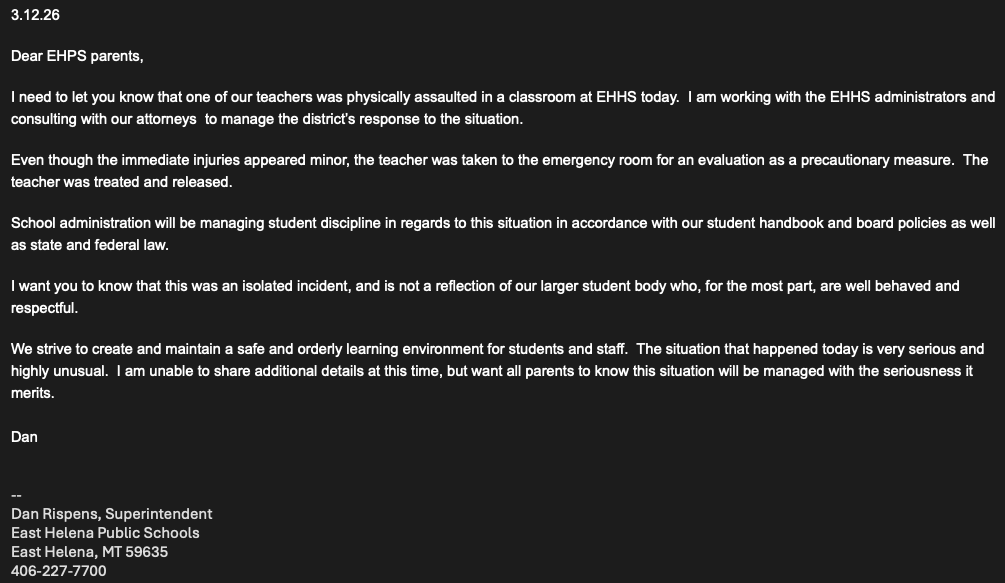Open the phone number 406-227-7700

59,570
